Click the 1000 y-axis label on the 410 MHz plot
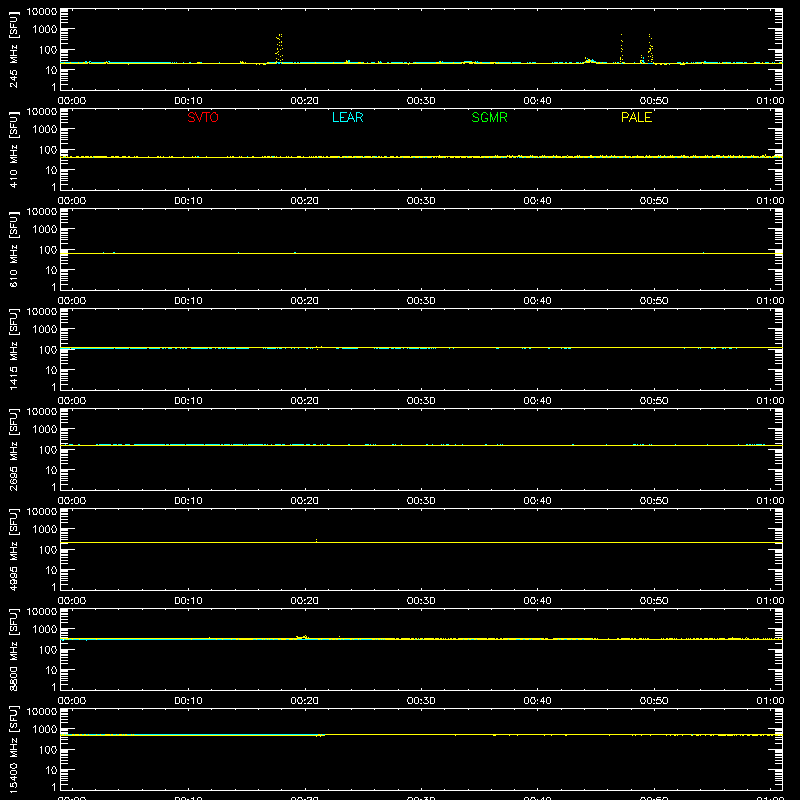This screenshot has height=800, width=800. click(x=45, y=130)
